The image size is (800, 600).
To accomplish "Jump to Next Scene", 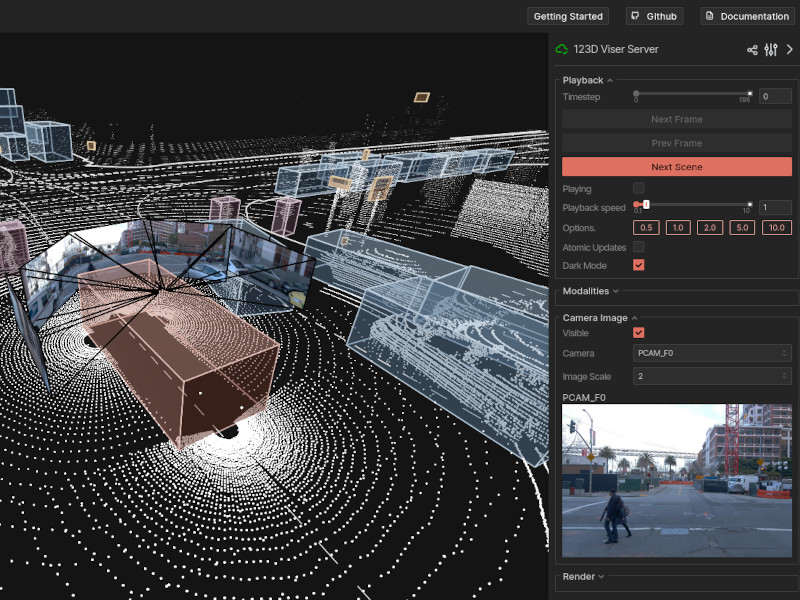I will click(677, 167).
